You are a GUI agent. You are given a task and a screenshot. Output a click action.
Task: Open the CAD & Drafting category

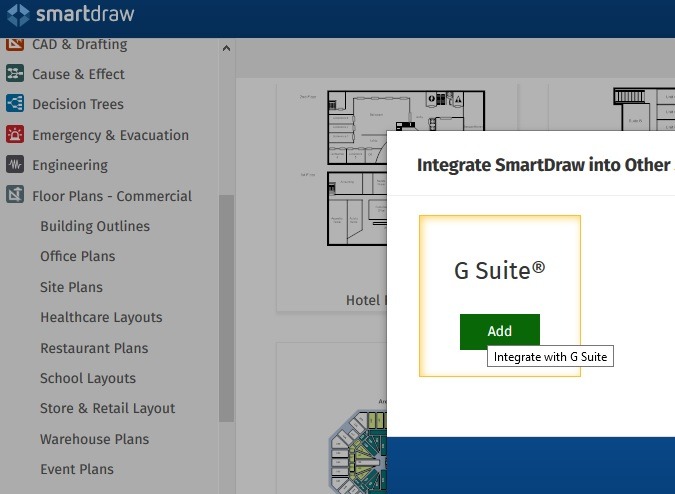pyautogui.click(x=80, y=44)
